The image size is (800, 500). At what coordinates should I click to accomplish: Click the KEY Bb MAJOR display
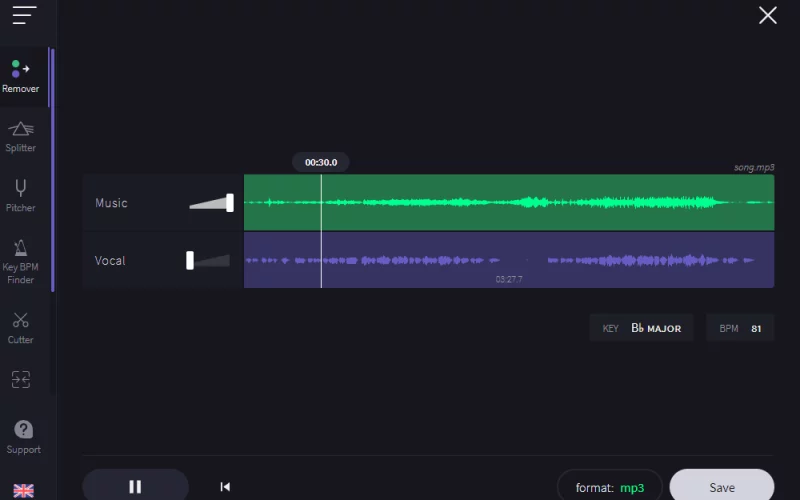[x=641, y=328]
